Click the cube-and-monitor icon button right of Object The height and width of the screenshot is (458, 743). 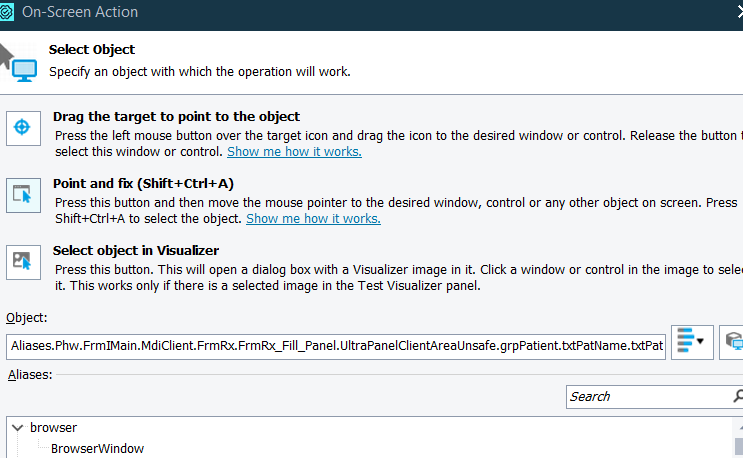[x=733, y=341]
